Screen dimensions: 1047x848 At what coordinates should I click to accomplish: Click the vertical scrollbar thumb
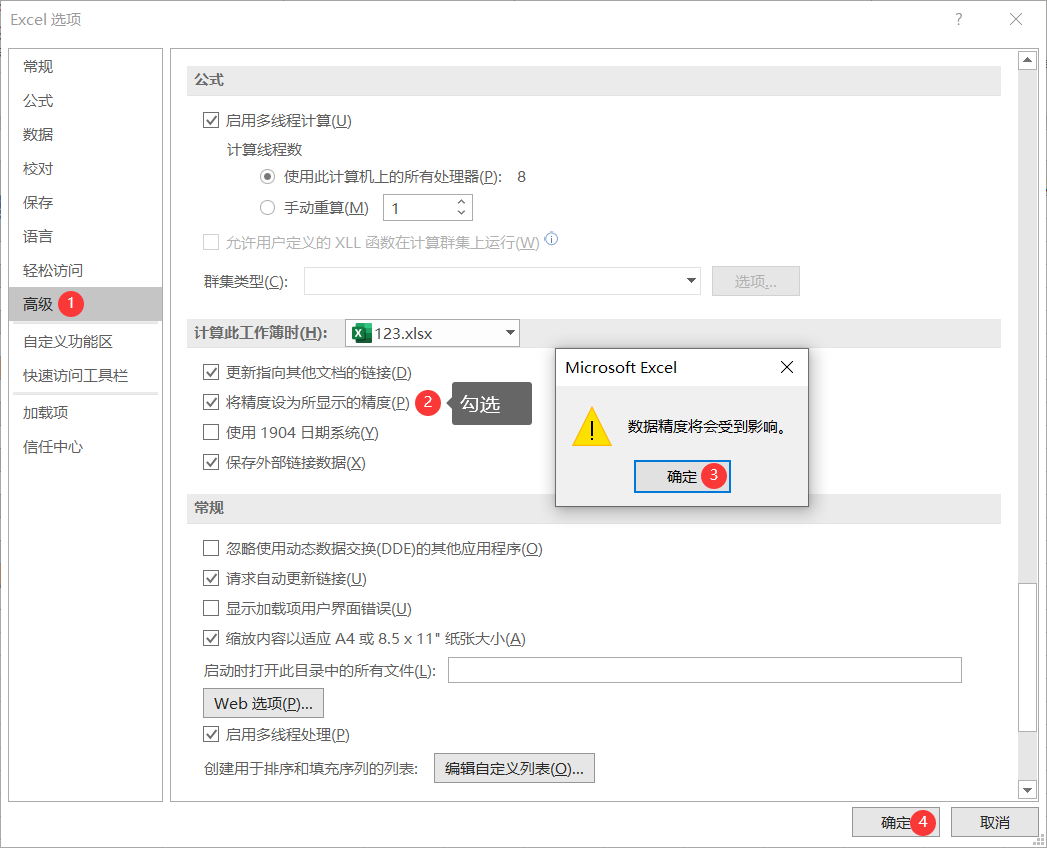pos(1027,658)
